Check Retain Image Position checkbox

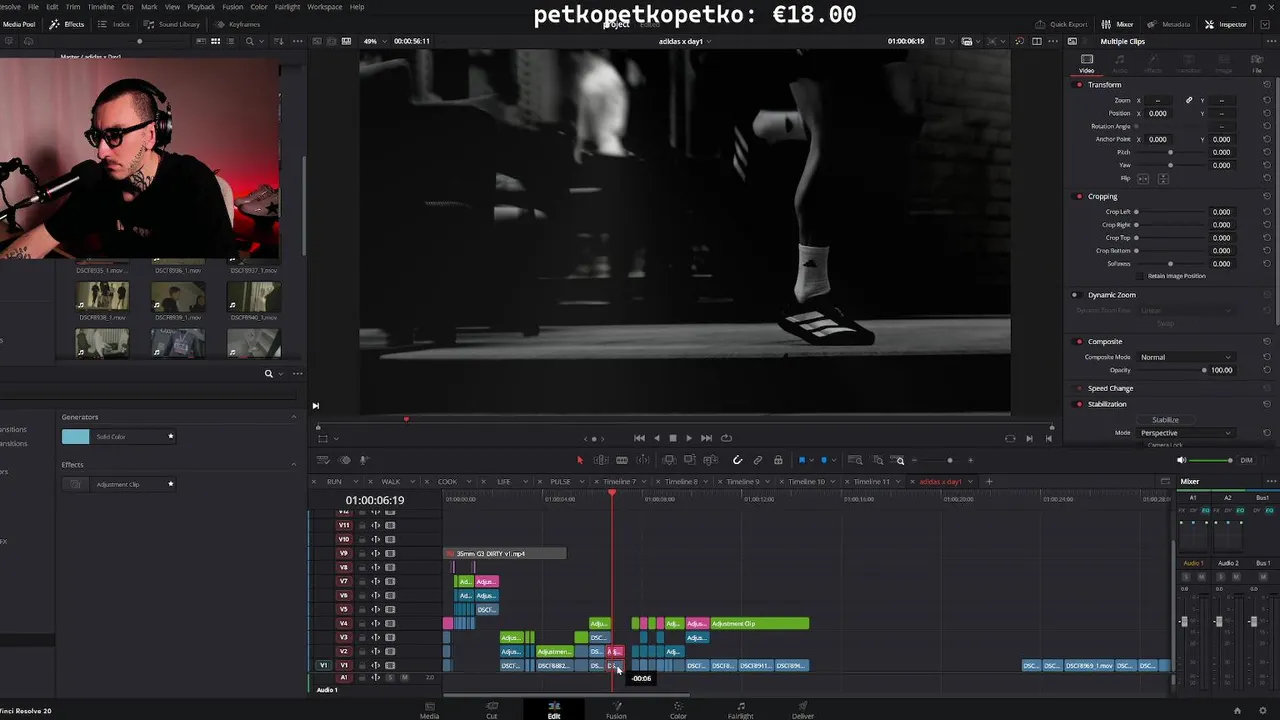[1142, 276]
